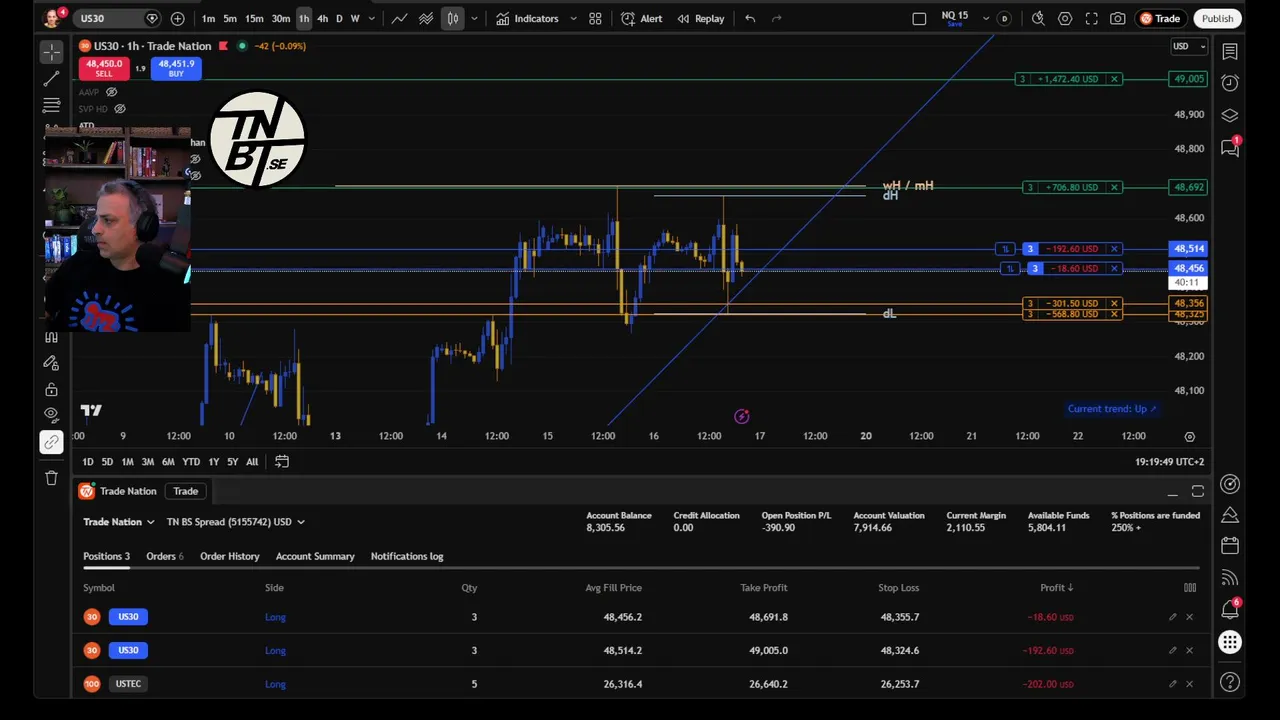Image resolution: width=1280 pixels, height=720 pixels.
Task: Open TN BS Spread account dropdown
Action: coord(236,522)
